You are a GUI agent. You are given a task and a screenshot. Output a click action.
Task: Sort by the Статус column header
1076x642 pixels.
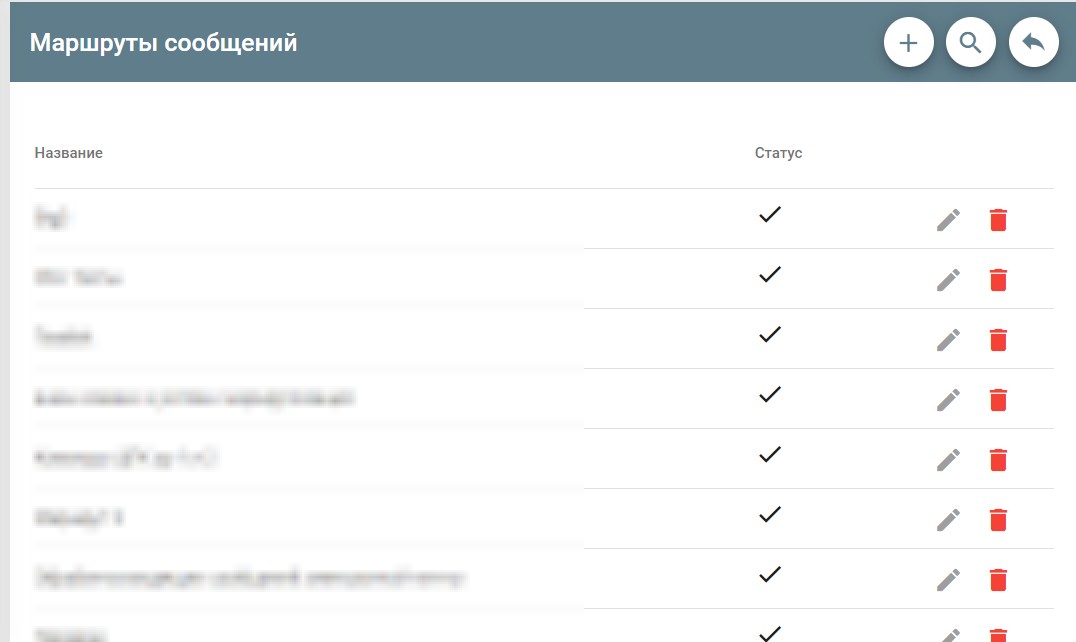(x=778, y=153)
